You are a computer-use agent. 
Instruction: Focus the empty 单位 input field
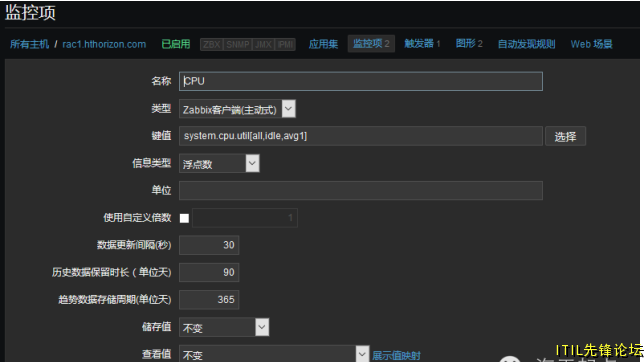click(x=361, y=191)
